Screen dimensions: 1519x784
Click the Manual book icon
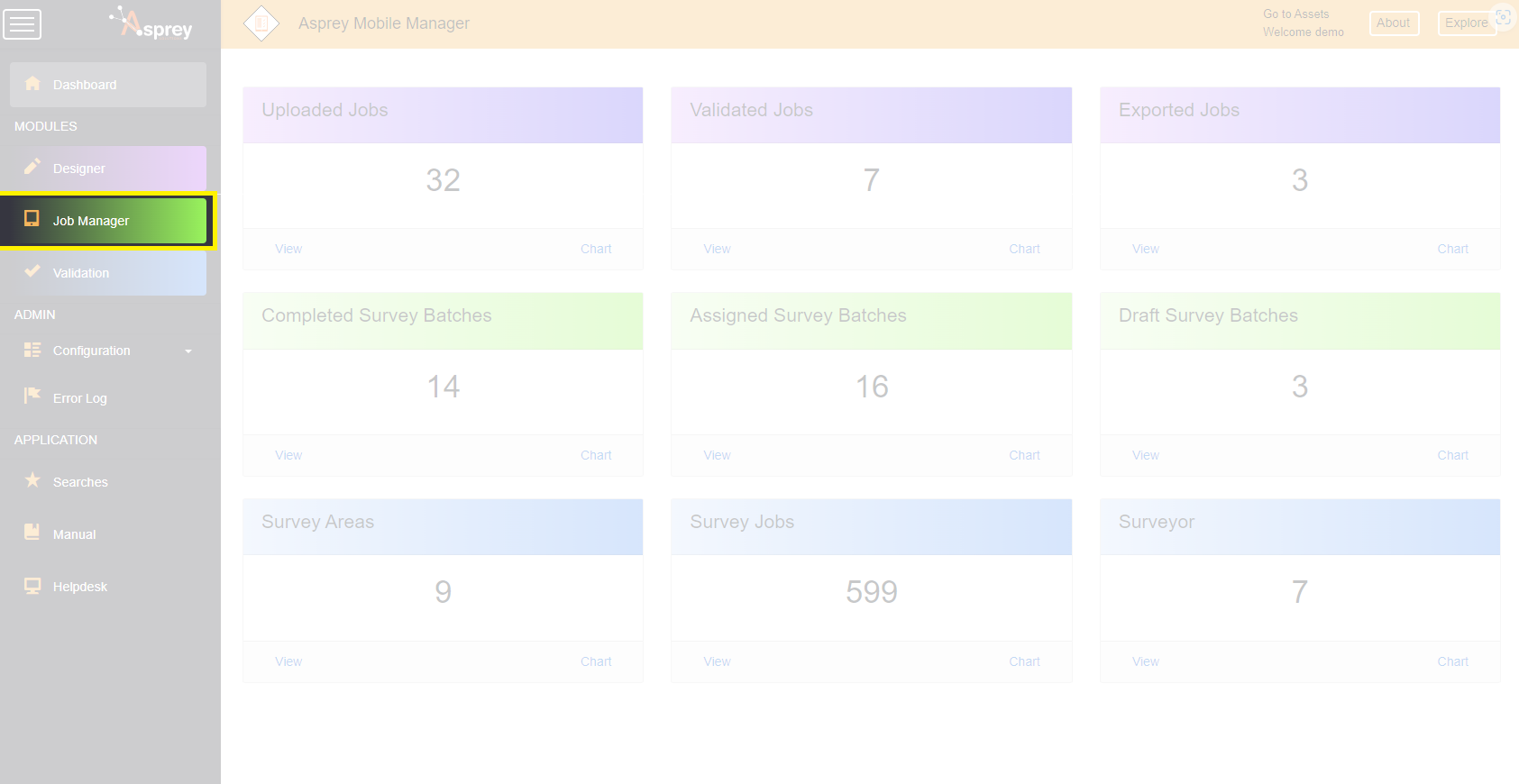(32, 532)
